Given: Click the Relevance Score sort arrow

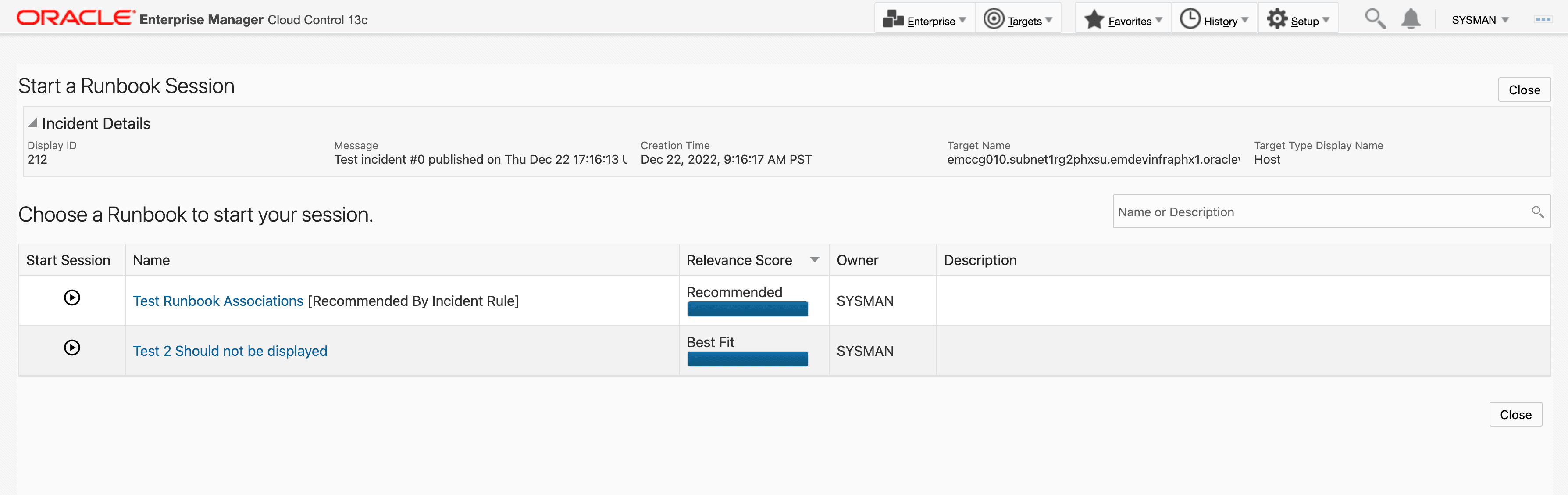Looking at the screenshot, I should tap(814, 260).
